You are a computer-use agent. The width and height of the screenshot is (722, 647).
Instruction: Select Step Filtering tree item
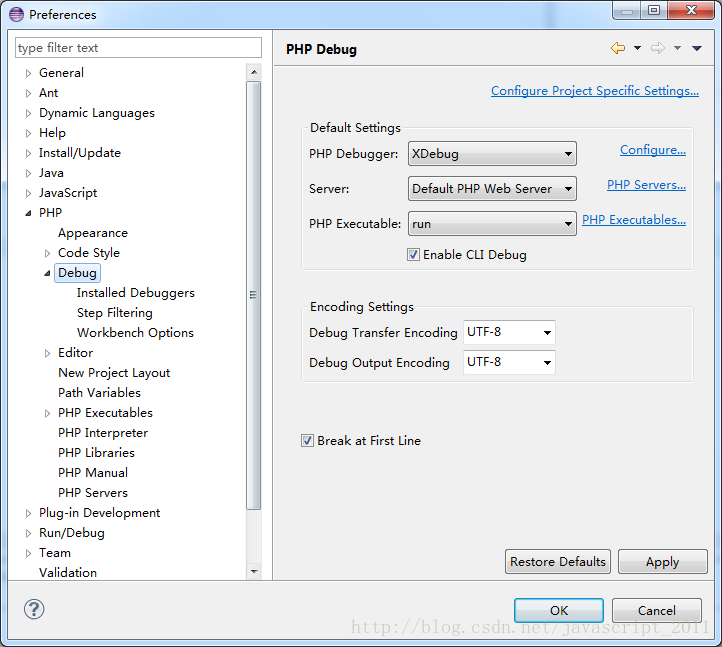(115, 313)
